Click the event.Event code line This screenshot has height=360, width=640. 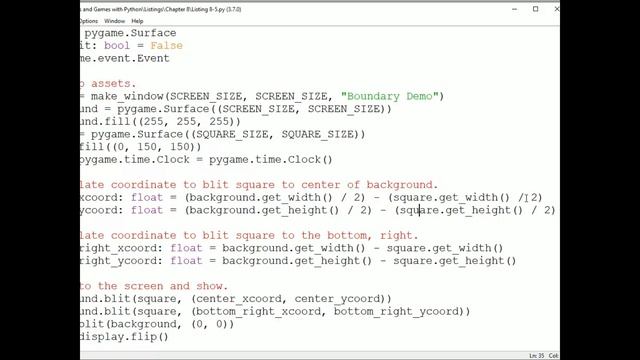tap(125, 58)
